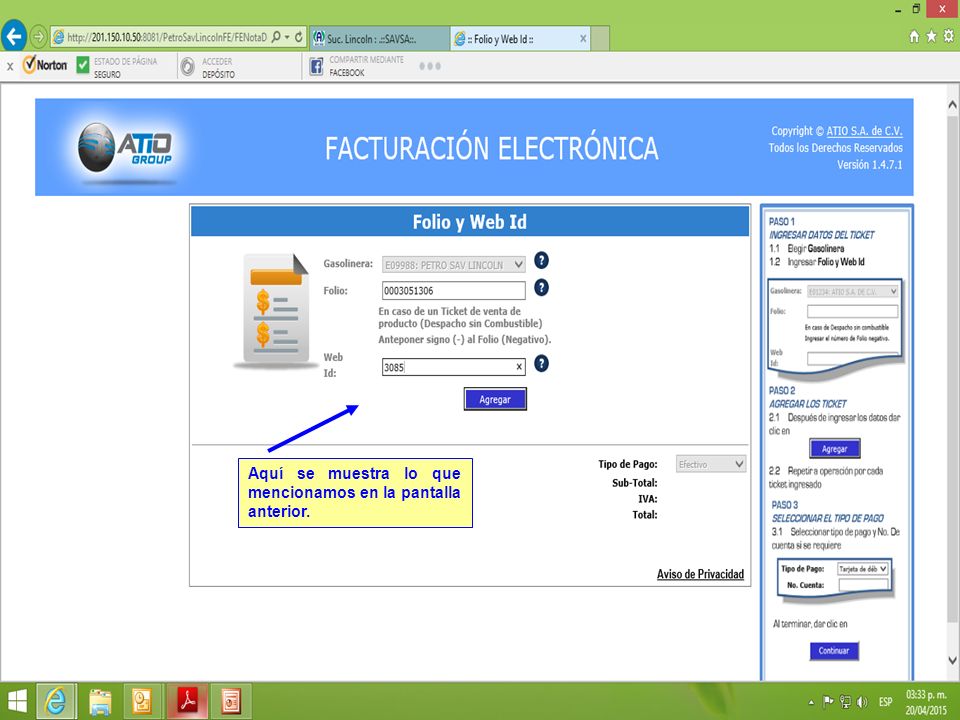Click the blue Agregar button under Web Id

point(495,399)
